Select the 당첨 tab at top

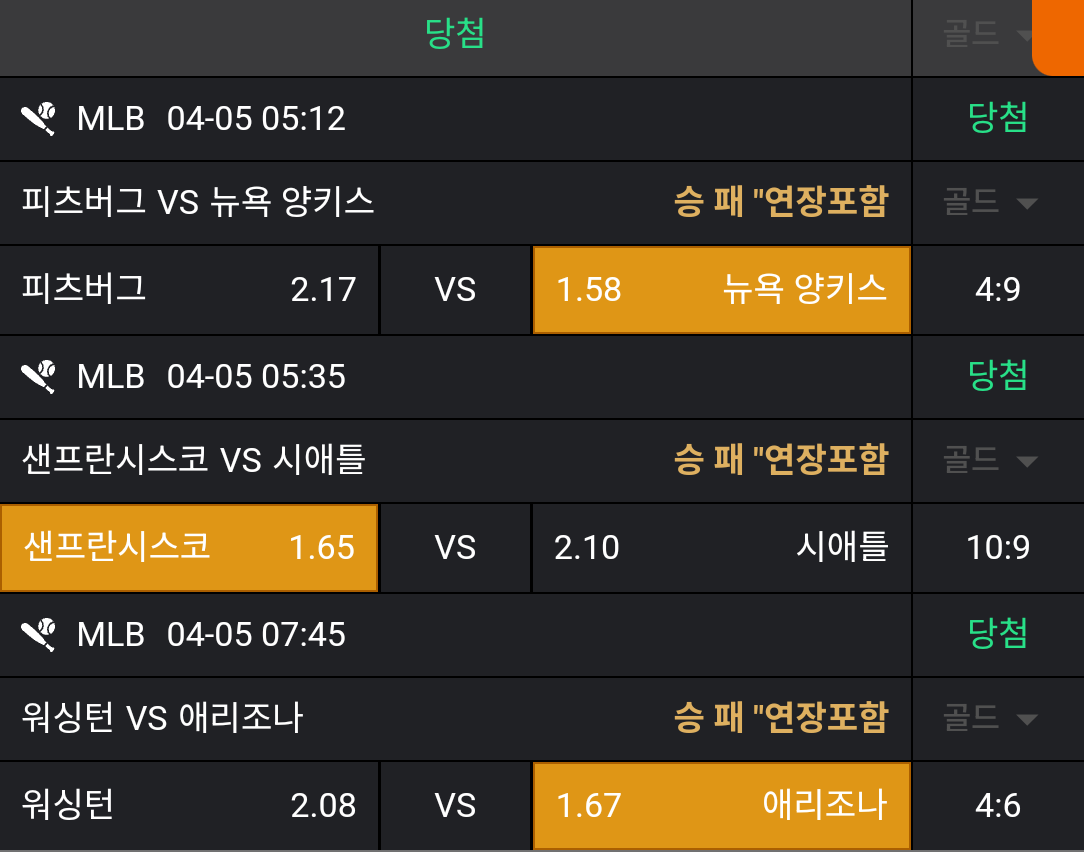click(x=455, y=35)
